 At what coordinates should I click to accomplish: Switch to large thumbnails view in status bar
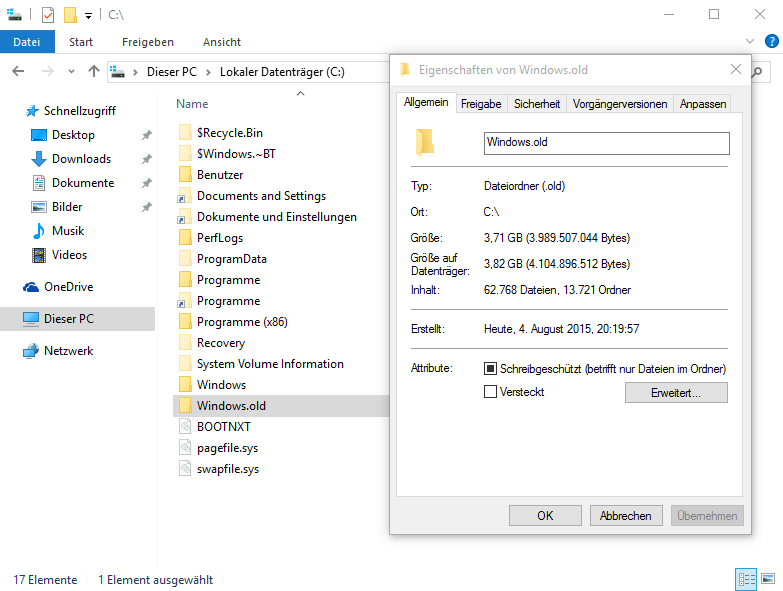coord(768,579)
